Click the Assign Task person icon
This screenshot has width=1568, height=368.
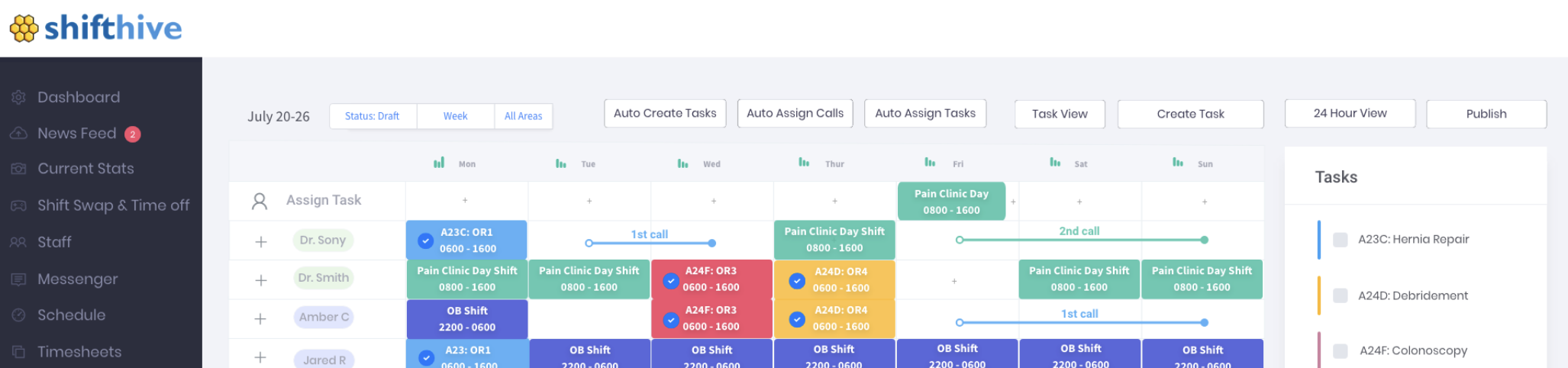coord(260,201)
